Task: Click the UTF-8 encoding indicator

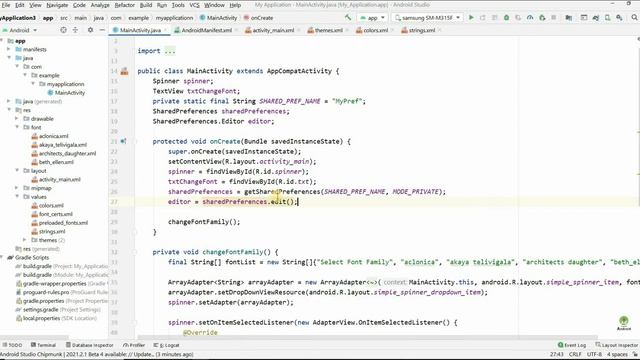Action: [594, 354]
